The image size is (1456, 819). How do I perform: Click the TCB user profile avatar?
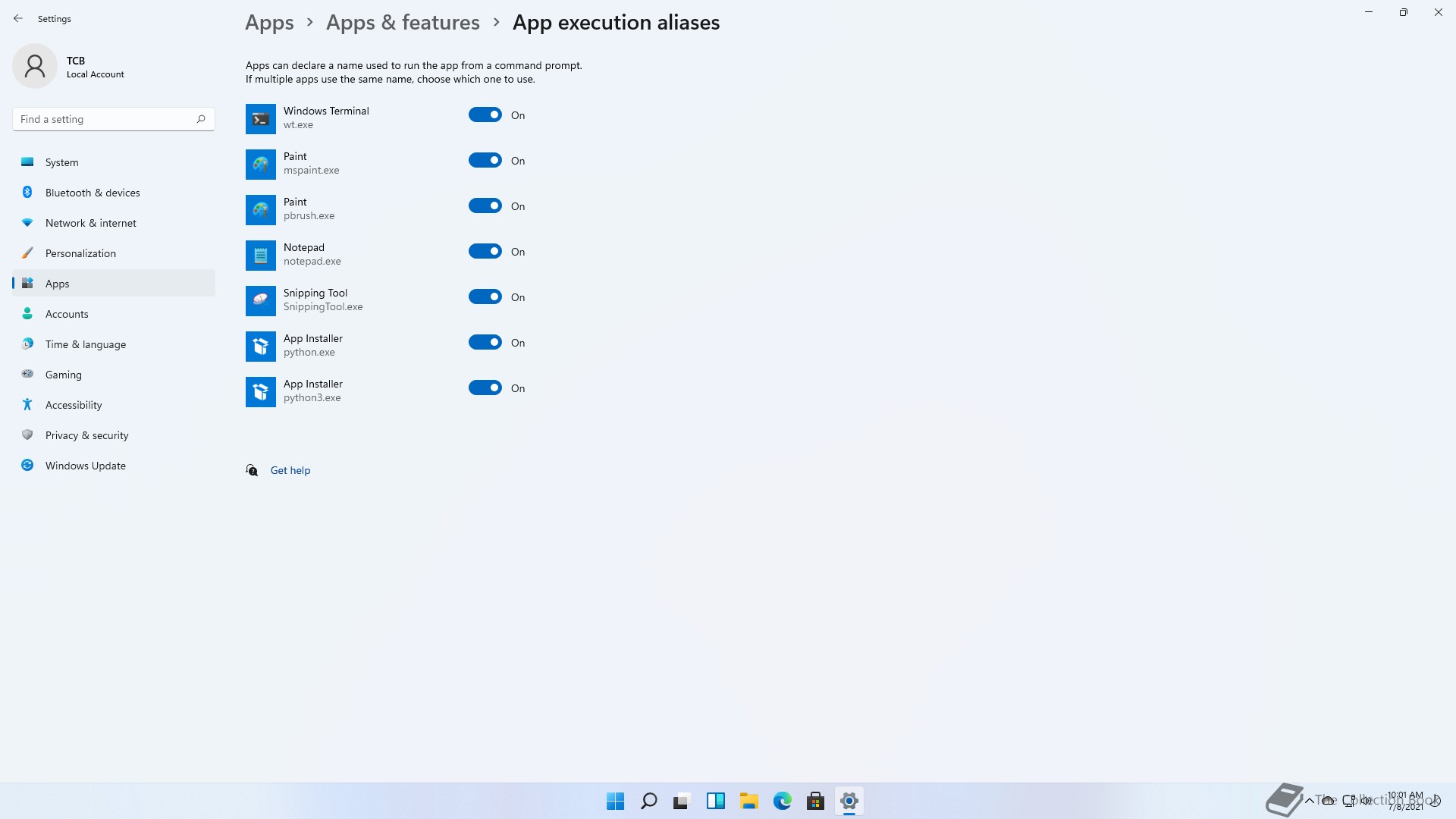[35, 66]
